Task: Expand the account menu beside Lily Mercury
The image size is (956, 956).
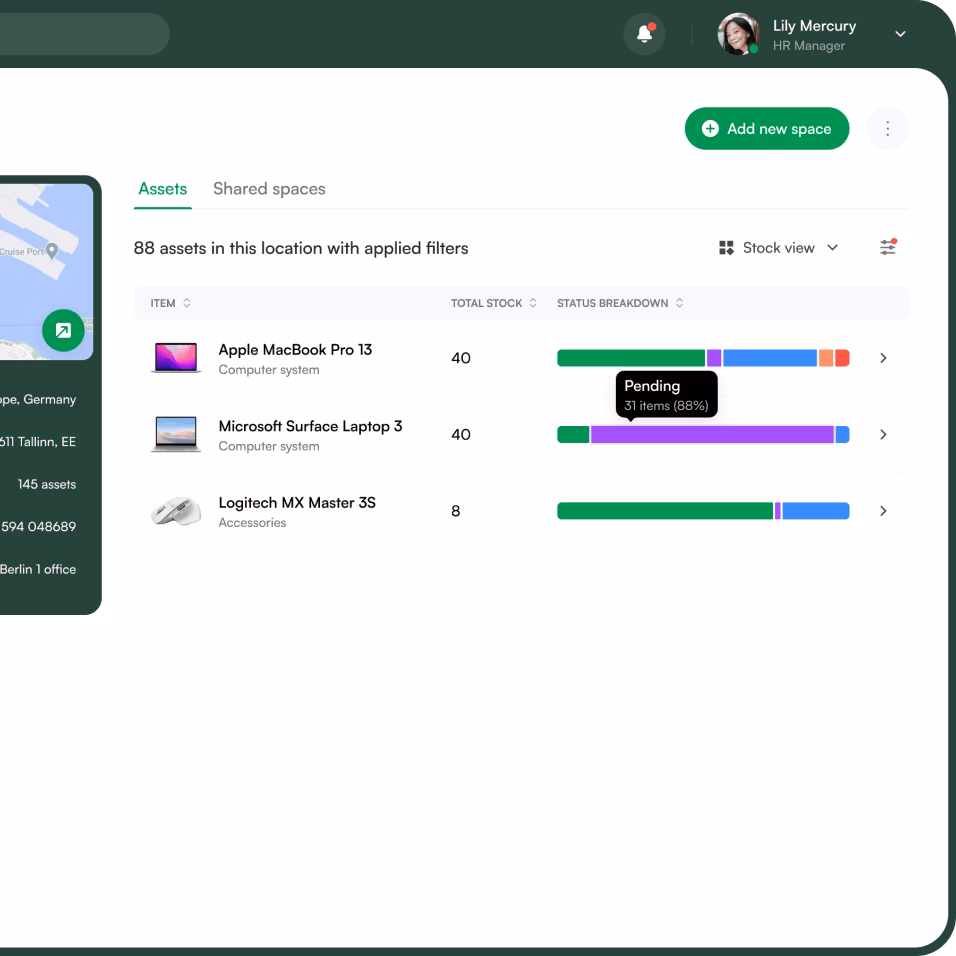Action: tap(900, 34)
